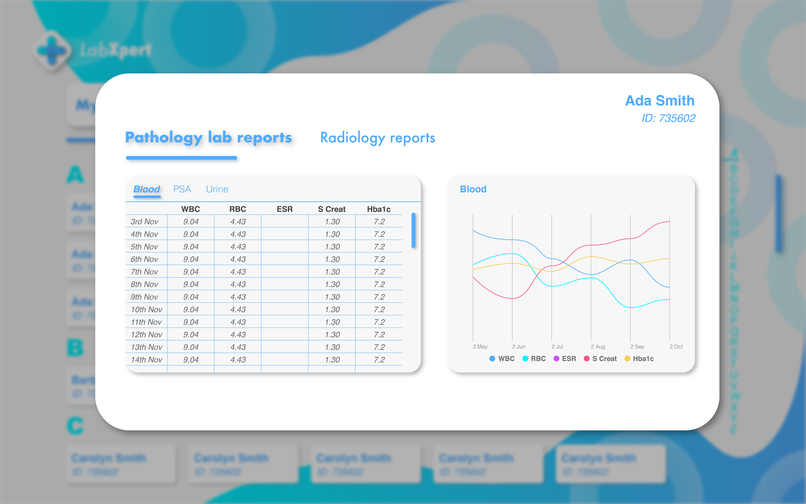Viewport: 806px width, 504px height.
Task: Toggle the Hba1c yellow legend entry
Action: click(639, 358)
